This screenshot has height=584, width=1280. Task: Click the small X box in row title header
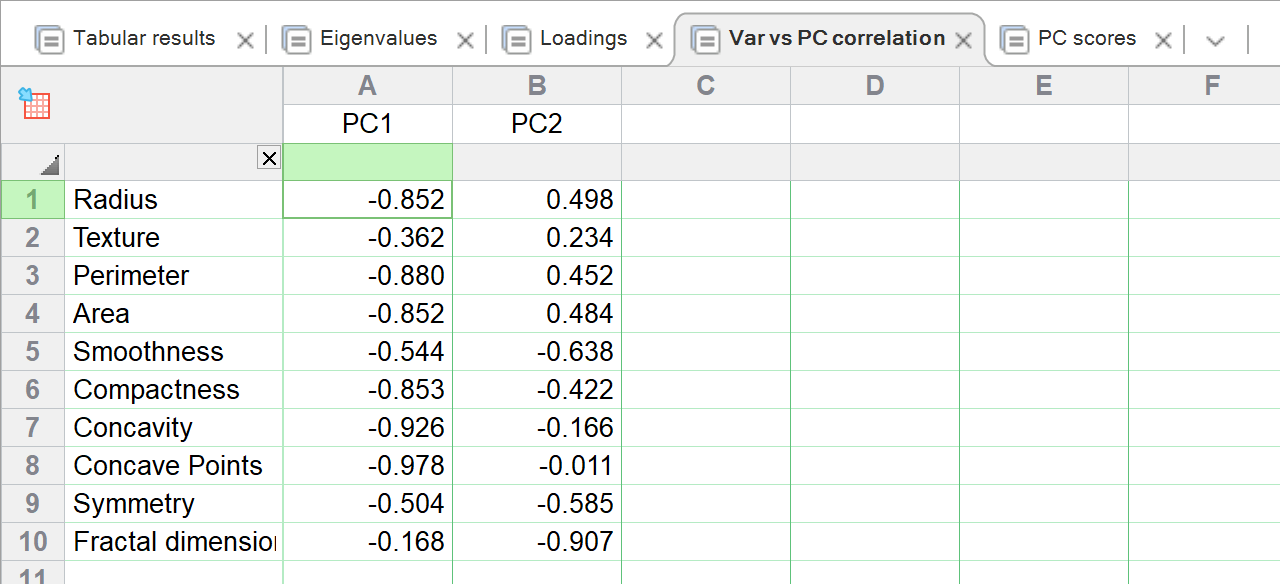point(269,157)
